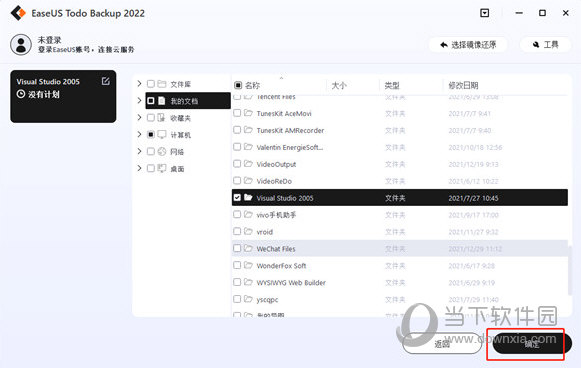Check the VideoOutput folder checkbox
Image resolution: width=581 pixels, height=368 pixels.
pos(237,164)
